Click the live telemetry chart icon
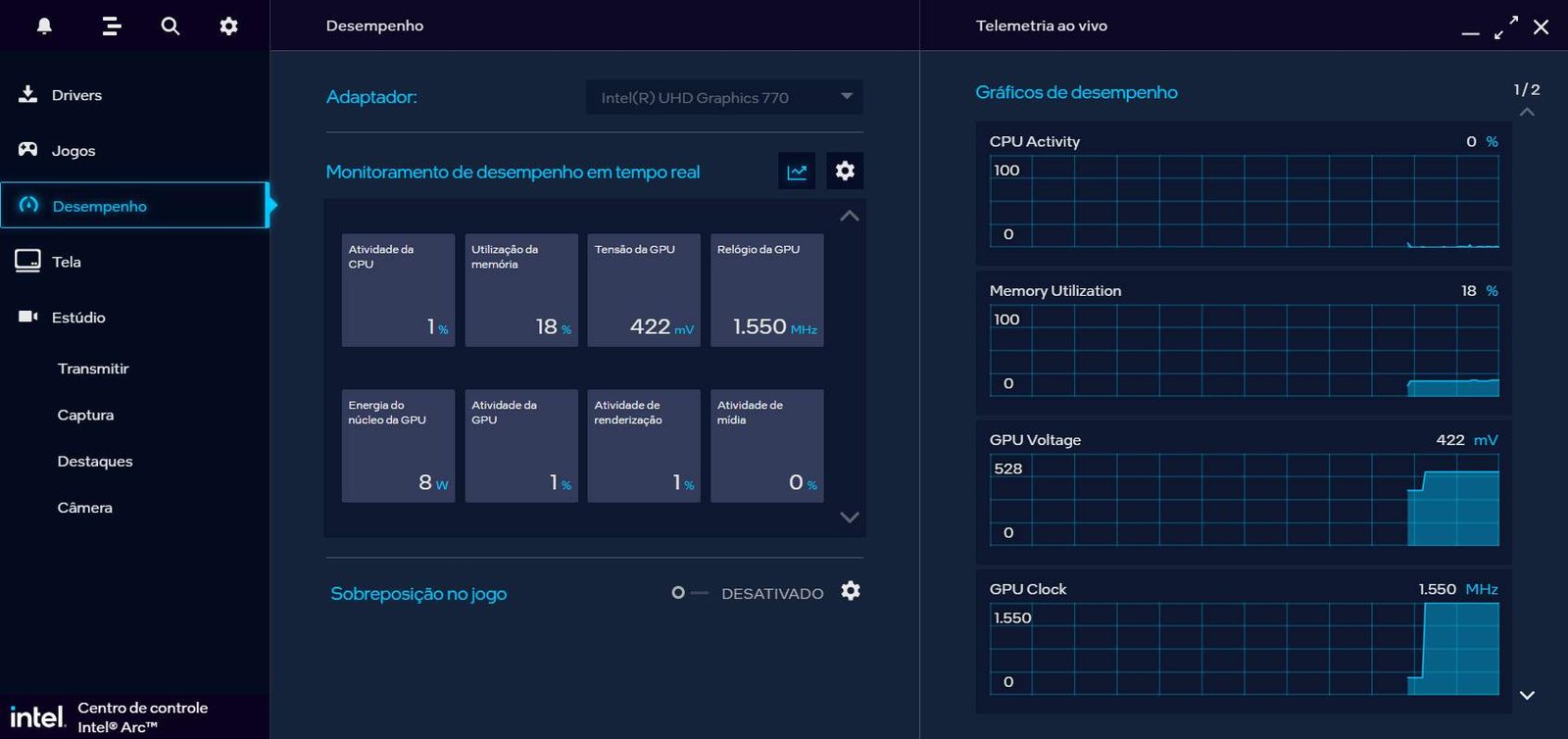1568x739 pixels. coord(797,172)
